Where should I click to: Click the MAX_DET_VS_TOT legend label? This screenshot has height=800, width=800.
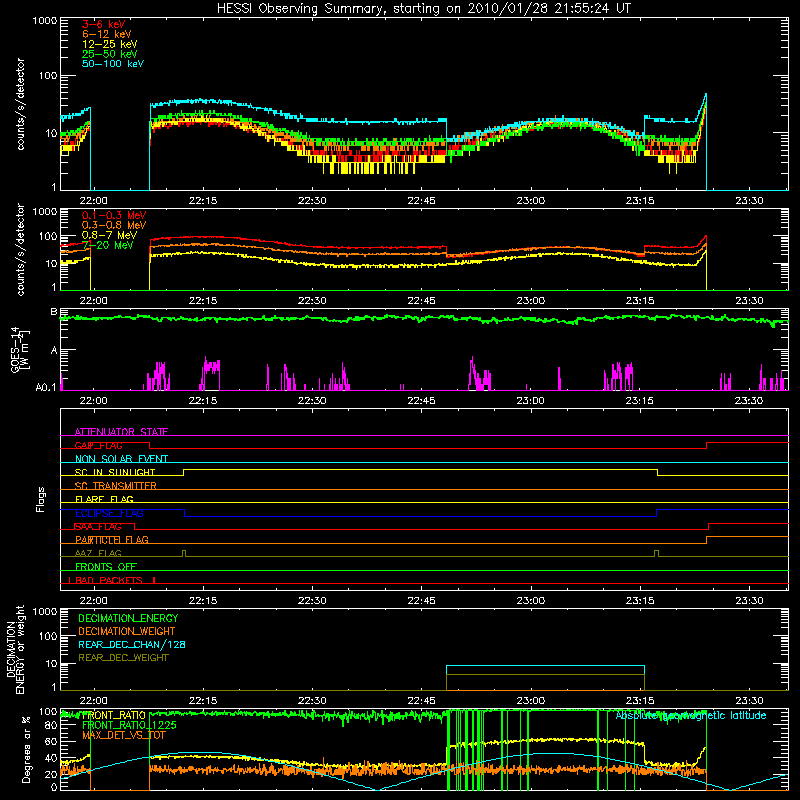pyautogui.click(x=124, y=735)
